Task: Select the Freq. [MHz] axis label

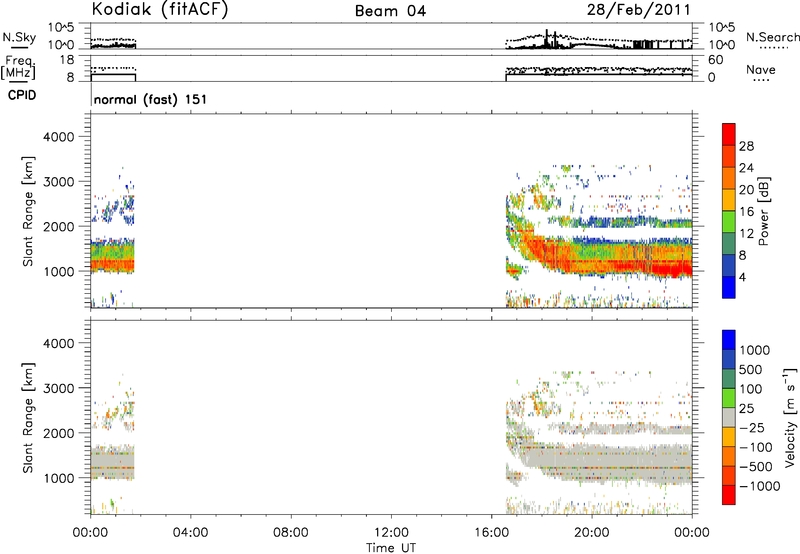Action: tap(19, 67)
